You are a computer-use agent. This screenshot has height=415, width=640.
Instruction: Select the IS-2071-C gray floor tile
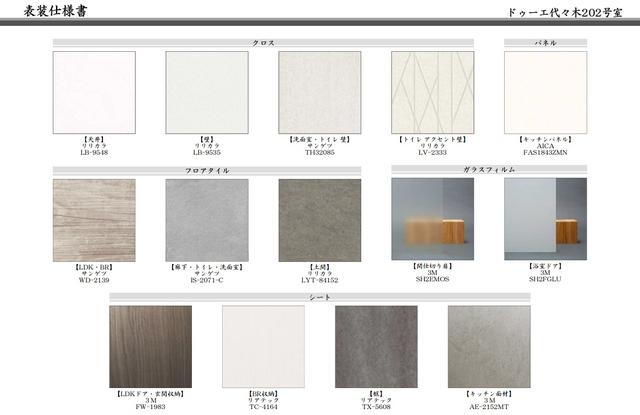[207, 220]
